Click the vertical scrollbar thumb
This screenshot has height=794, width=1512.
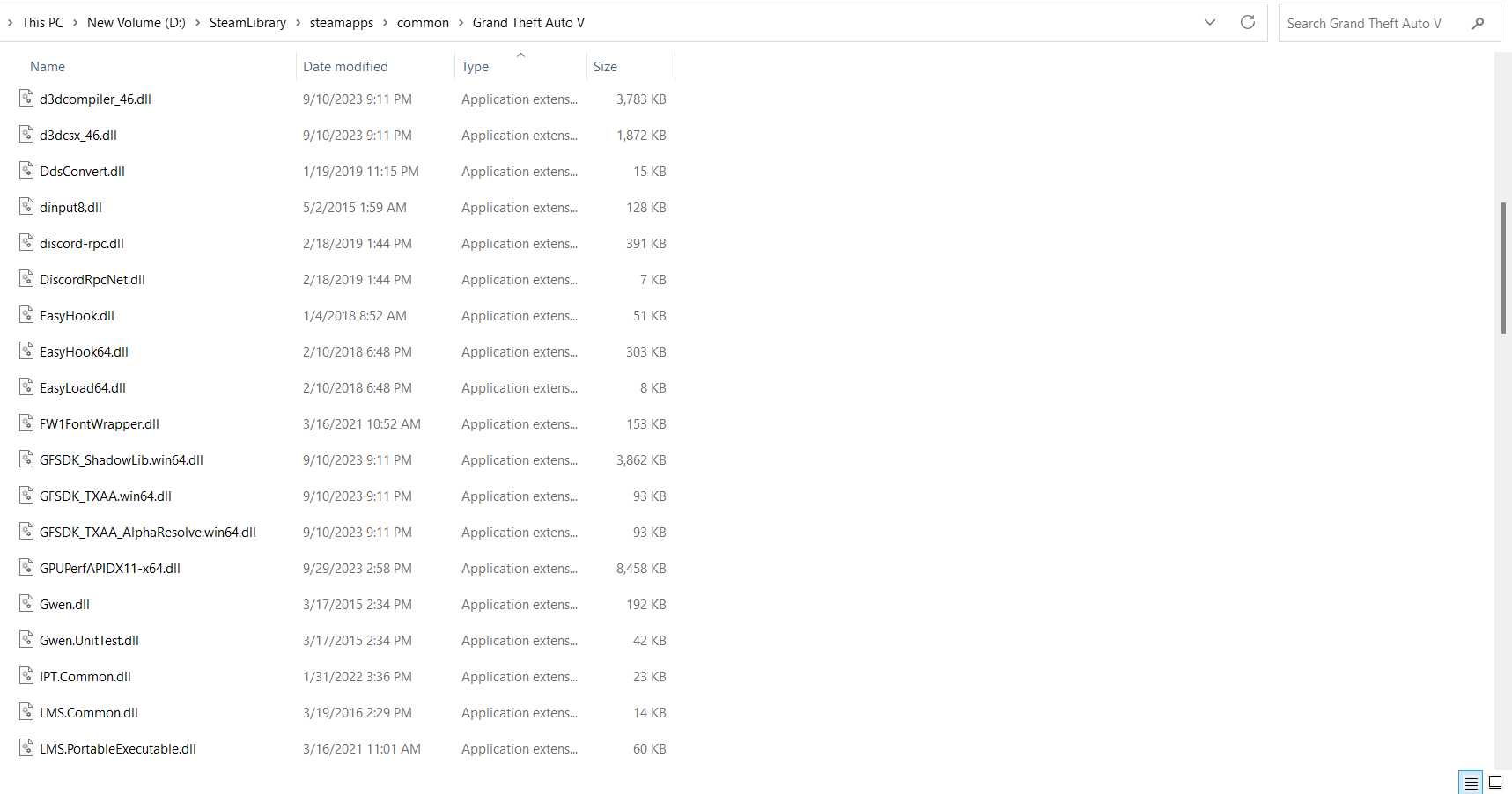pyautogui.click(x=1503, y=268)
